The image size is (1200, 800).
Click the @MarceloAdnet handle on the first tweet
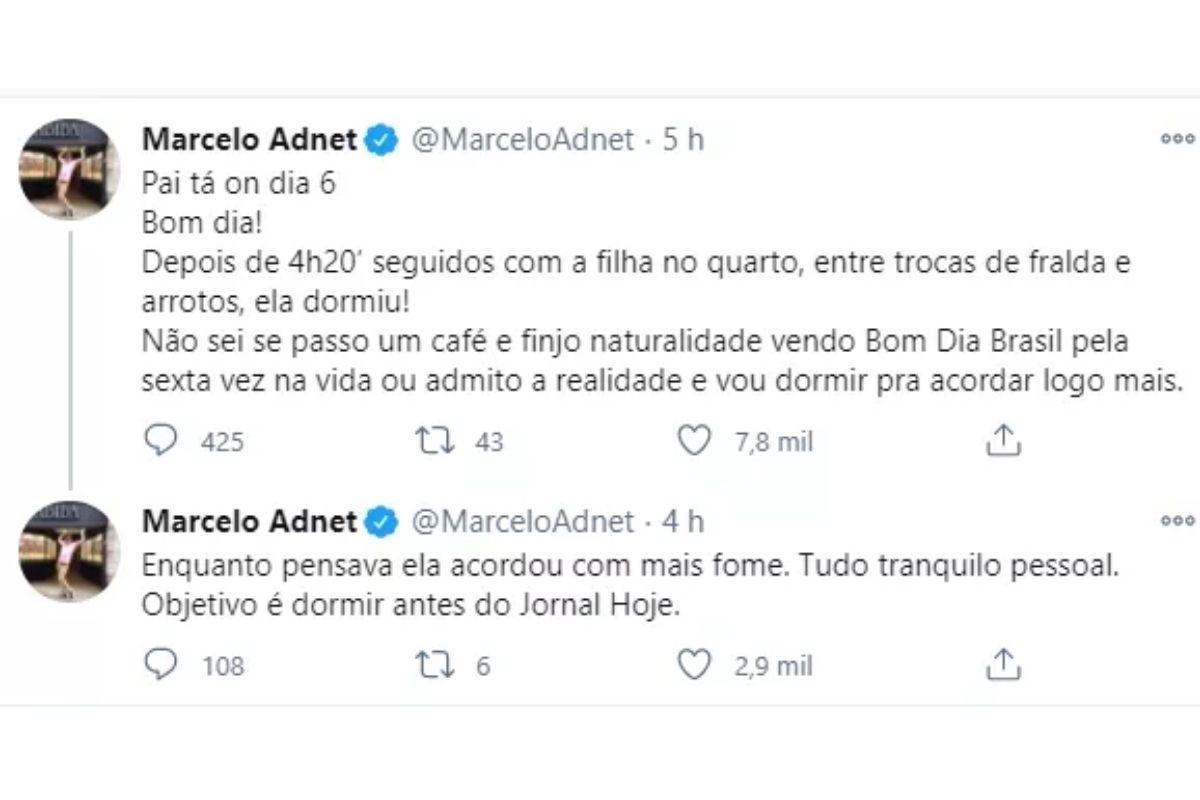523,140
